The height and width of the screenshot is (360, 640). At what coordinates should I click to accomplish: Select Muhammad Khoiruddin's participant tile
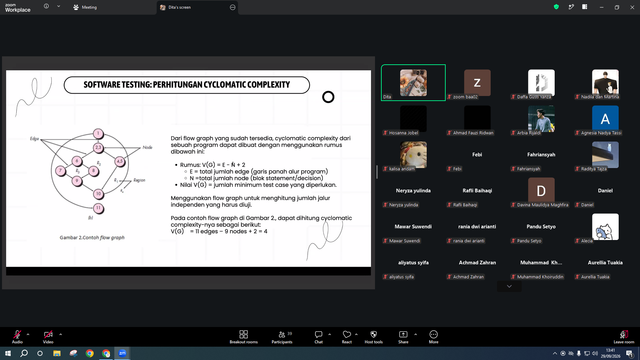pyautogui.click(x=541, y=262)
